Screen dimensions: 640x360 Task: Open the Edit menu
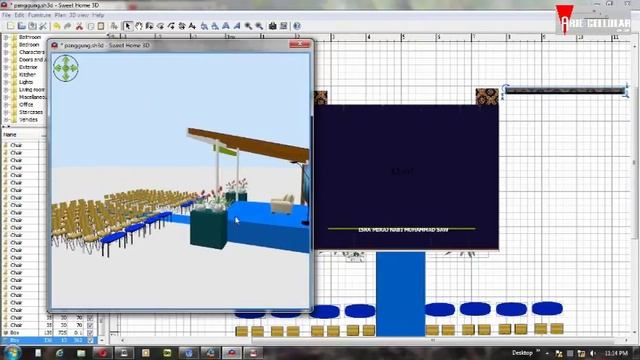19,15
